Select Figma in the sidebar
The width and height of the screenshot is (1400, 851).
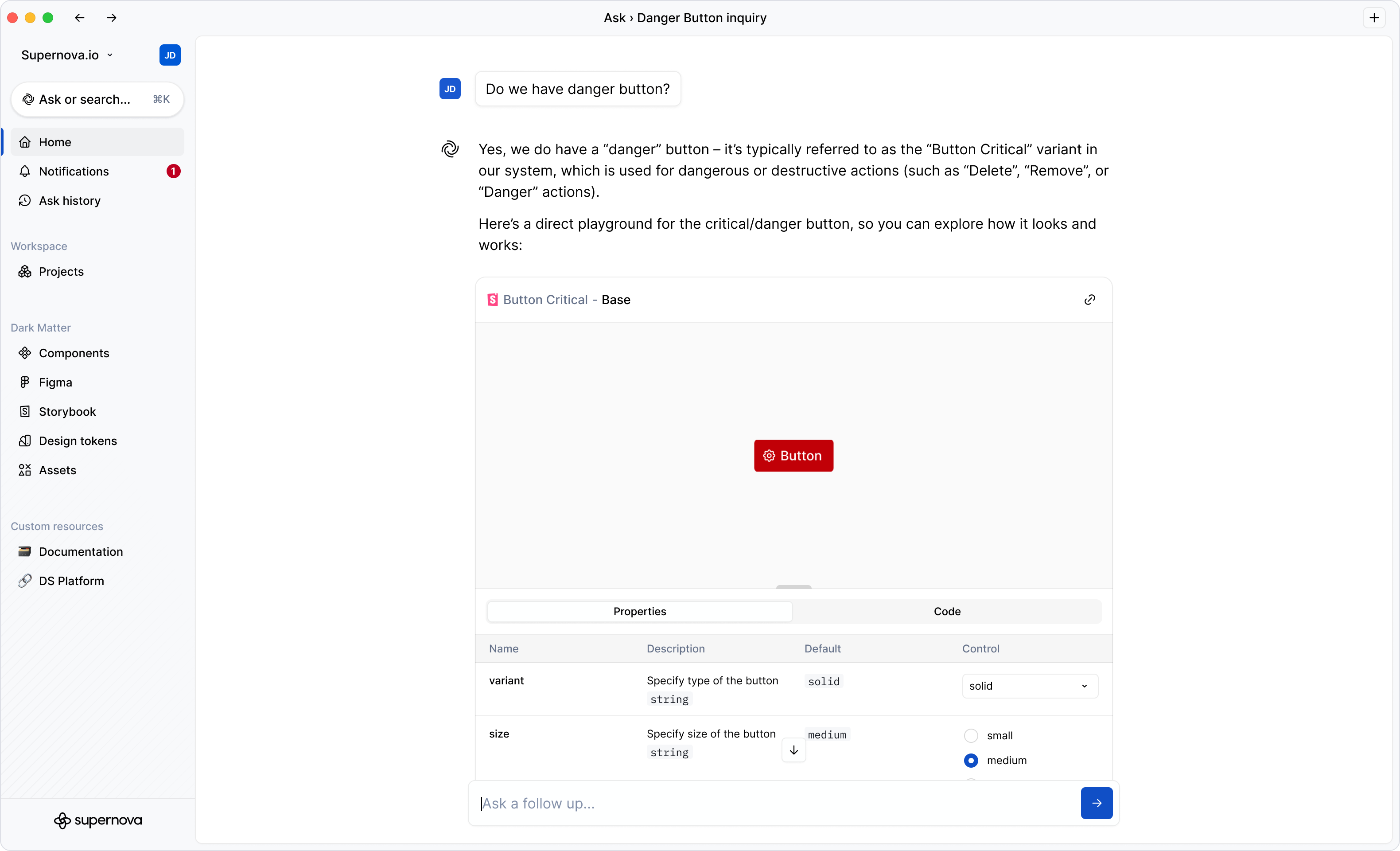coord(55,382)
